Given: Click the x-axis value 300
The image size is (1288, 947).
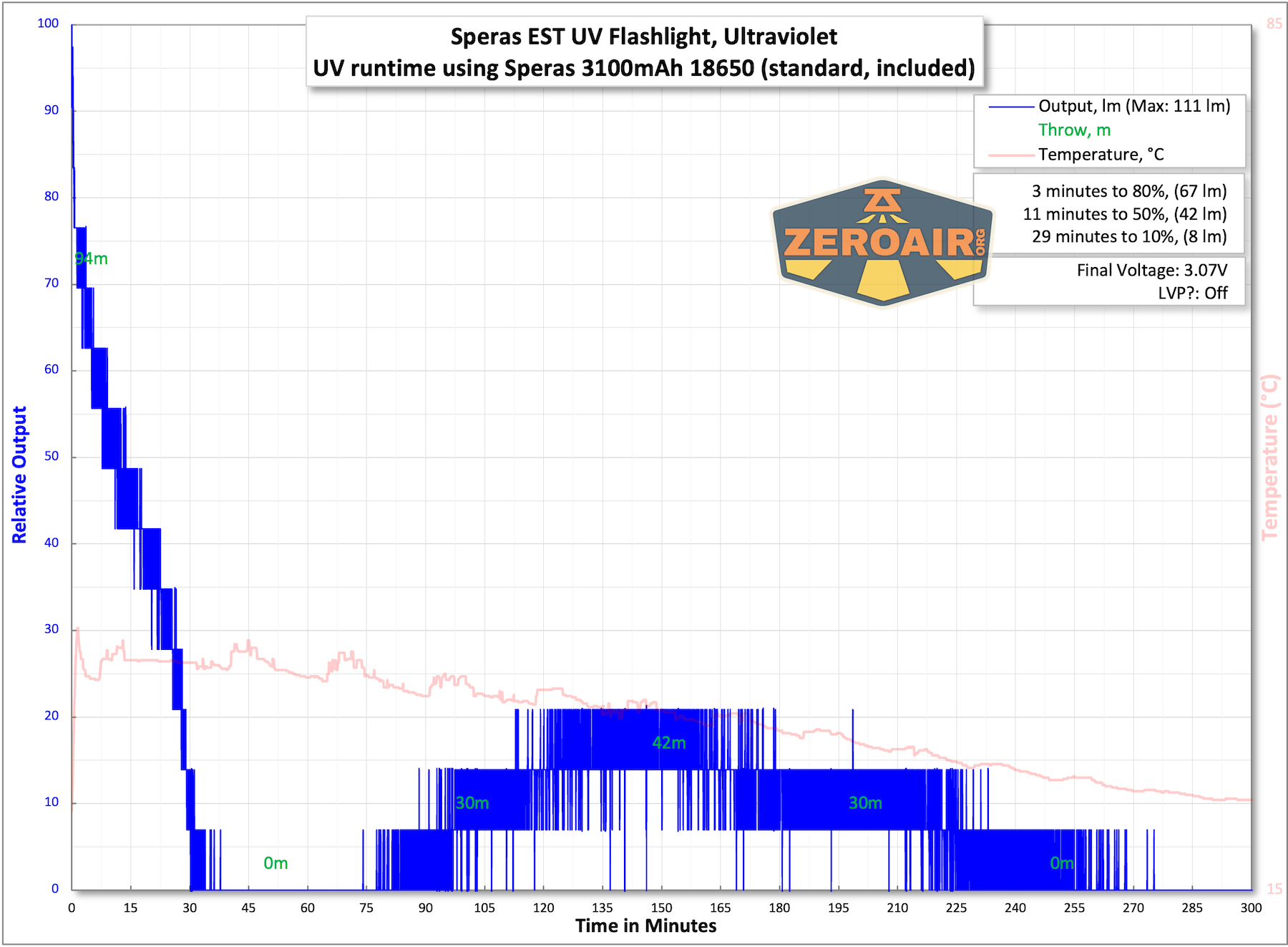Looking at the screenshot, I should pos(1252,908).
